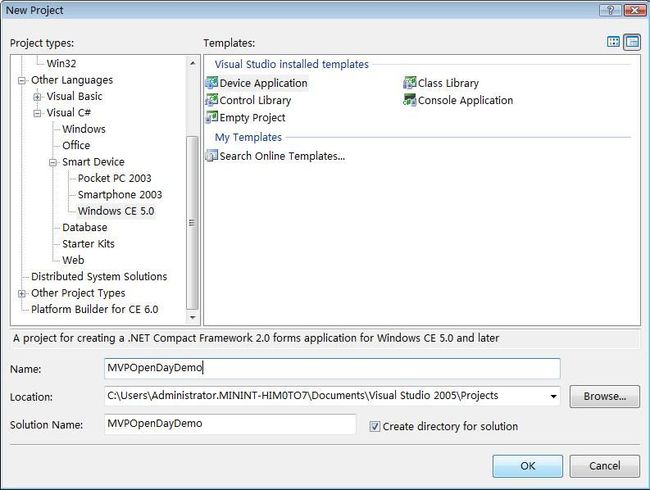650x490 pixels.
Task: Expand the Other Project Types node
Action: click(22, 293)
